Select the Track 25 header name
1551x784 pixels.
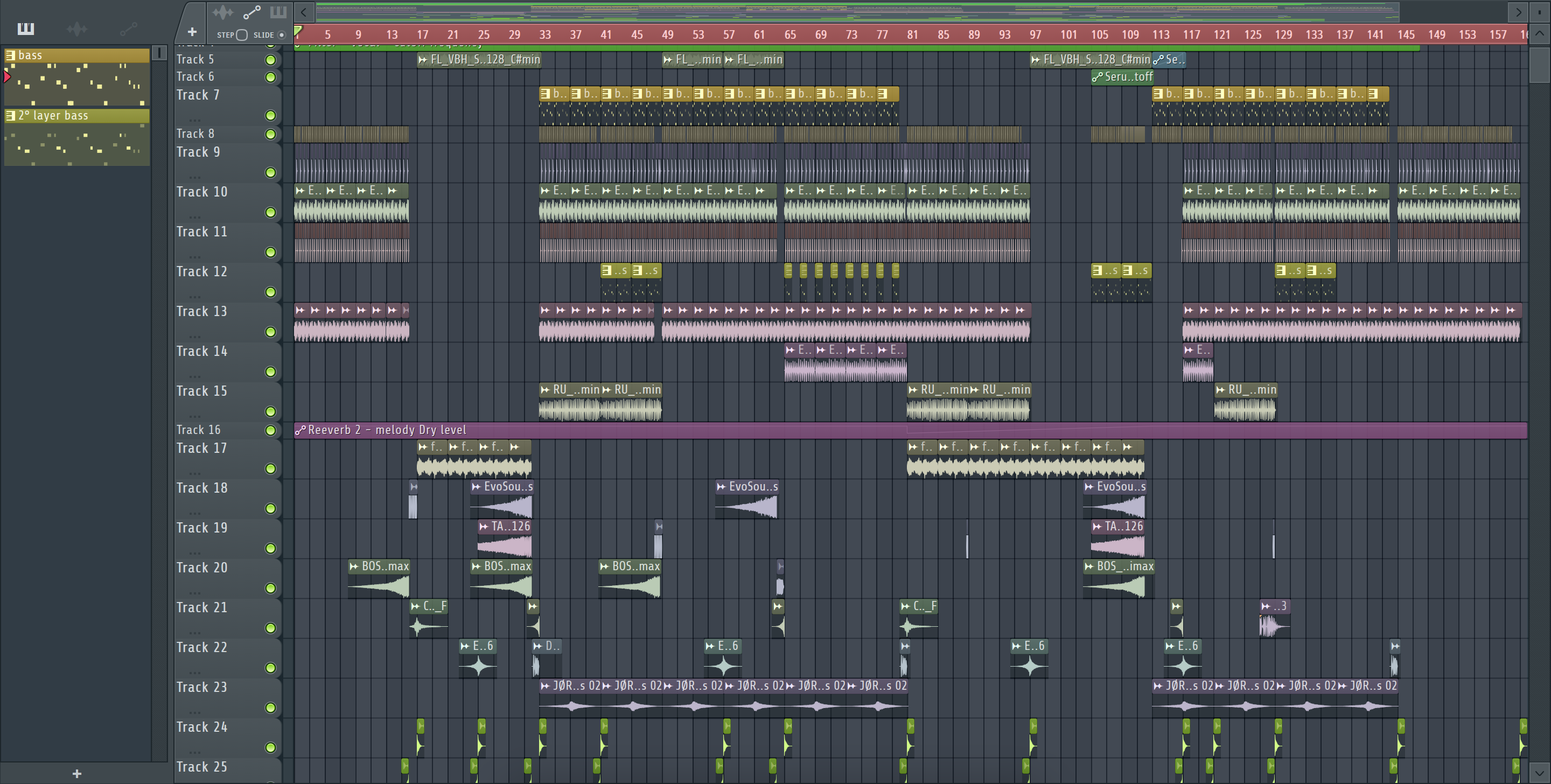click(x=202, y=767)
